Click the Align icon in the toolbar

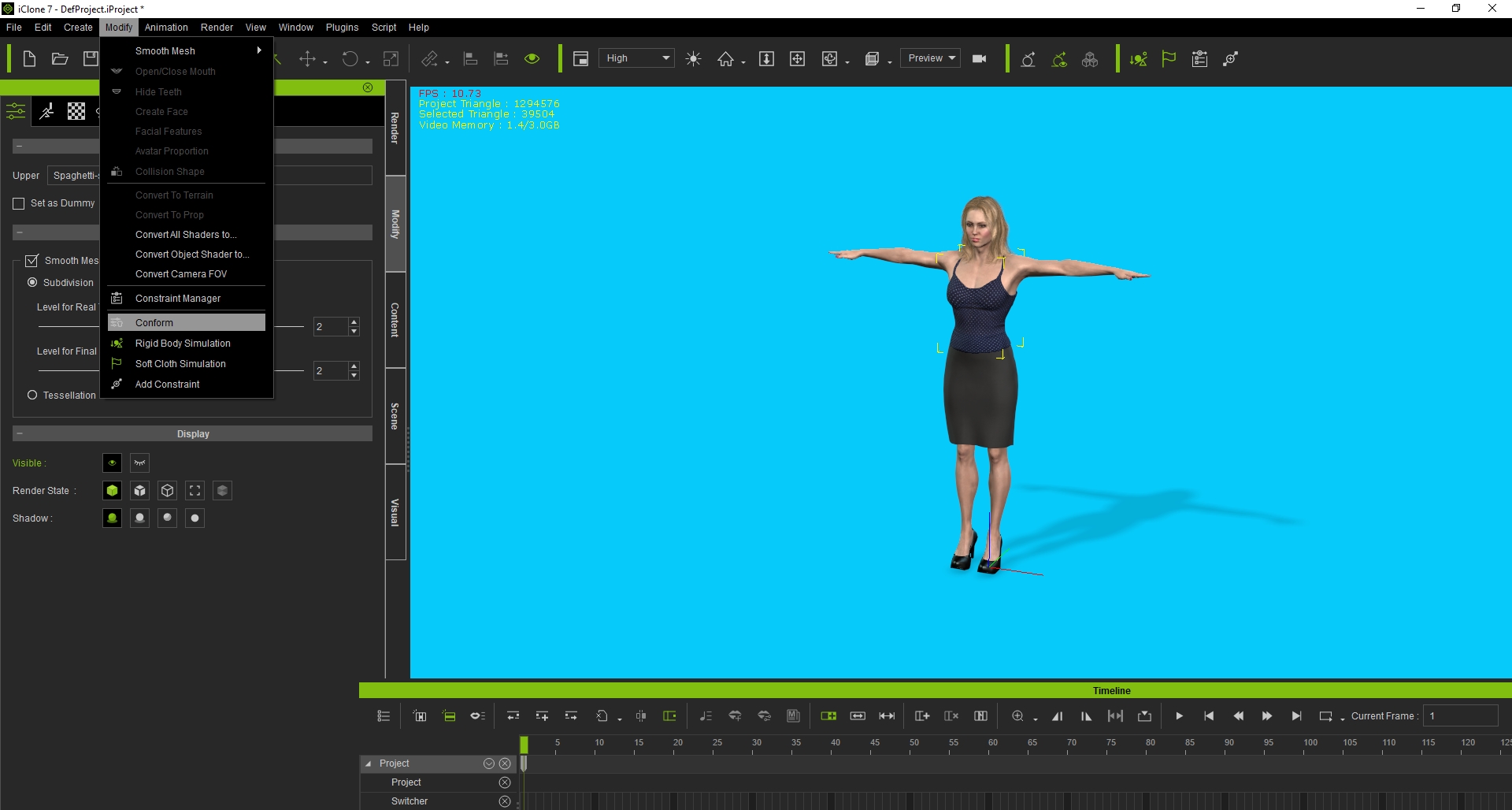470,59
